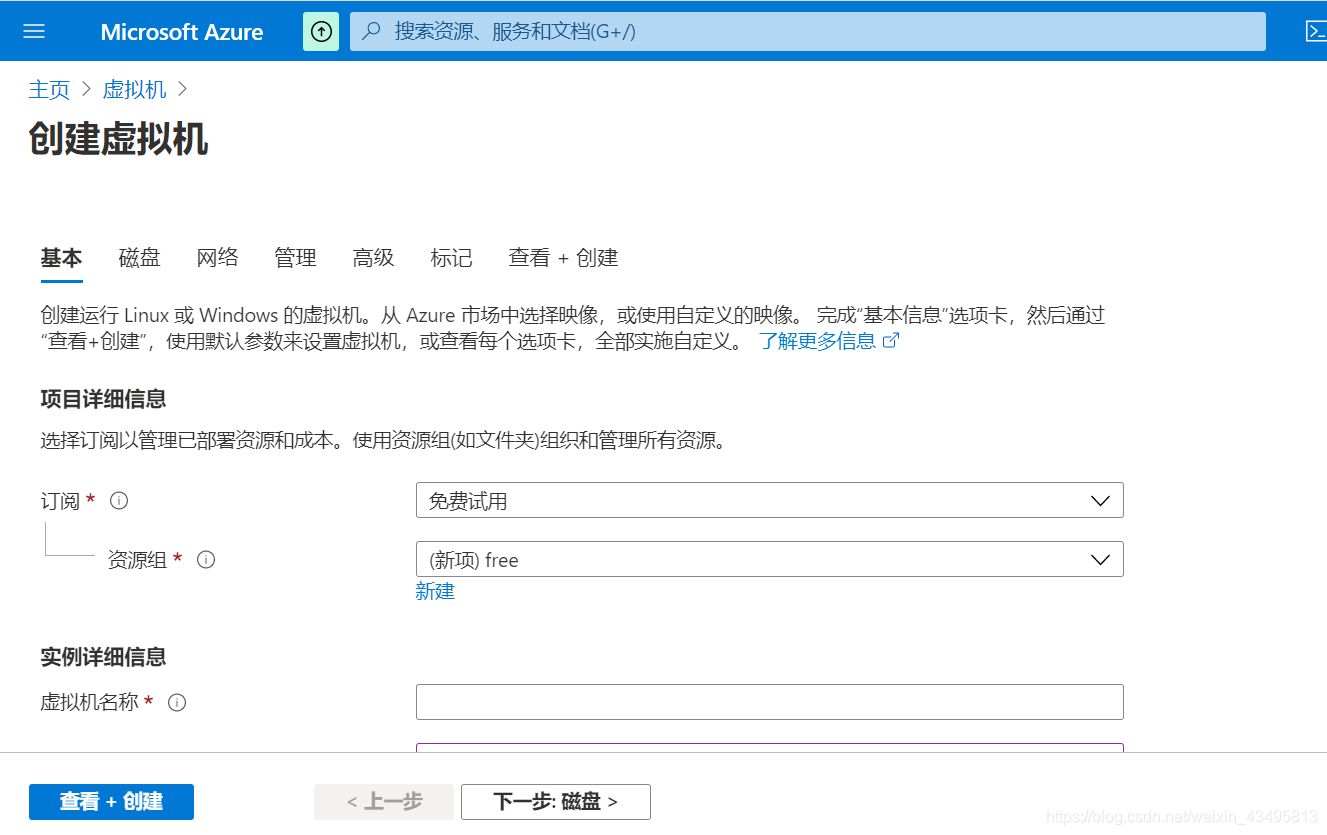Screen dimensions: 1327x835
Task: Open the hamburger portal menu
Action: click(x=34, y=31)
